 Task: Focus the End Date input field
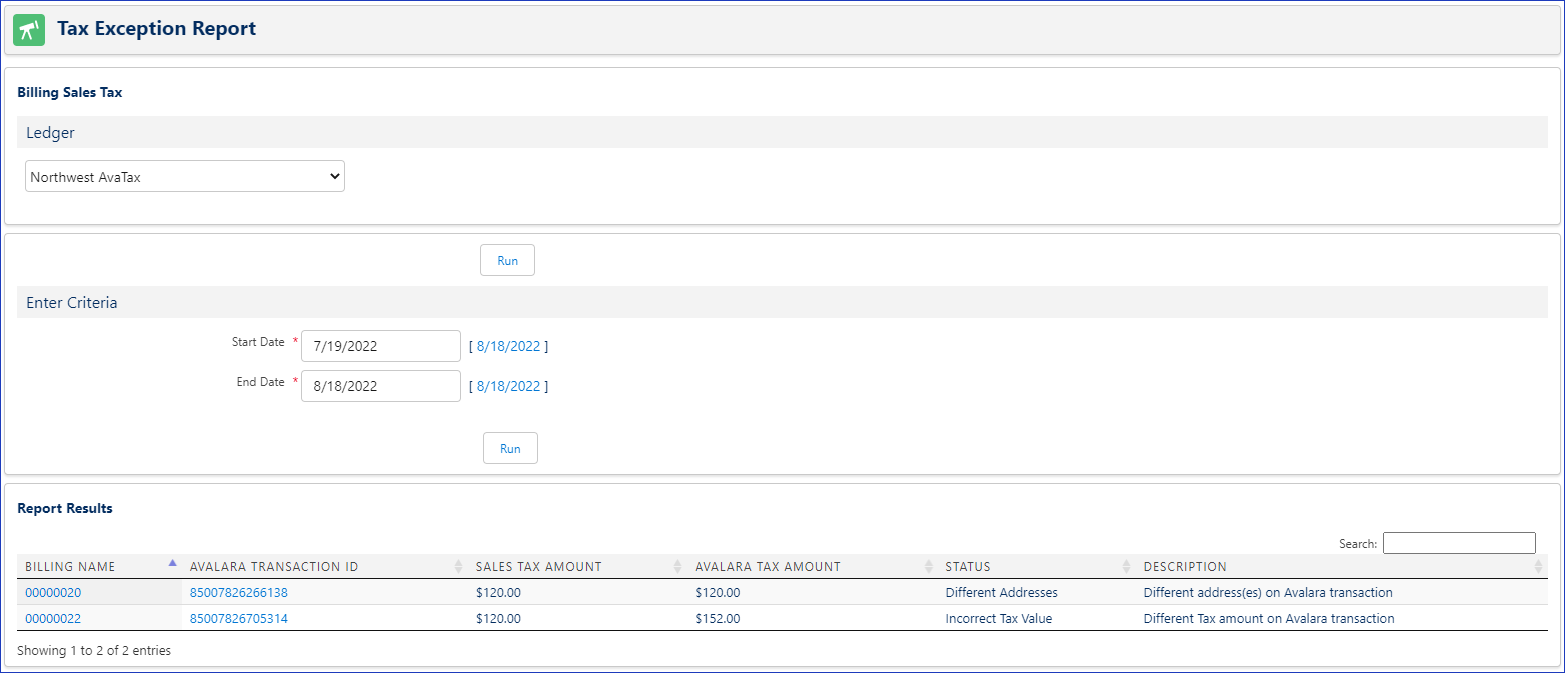click(x=381, y=386)
